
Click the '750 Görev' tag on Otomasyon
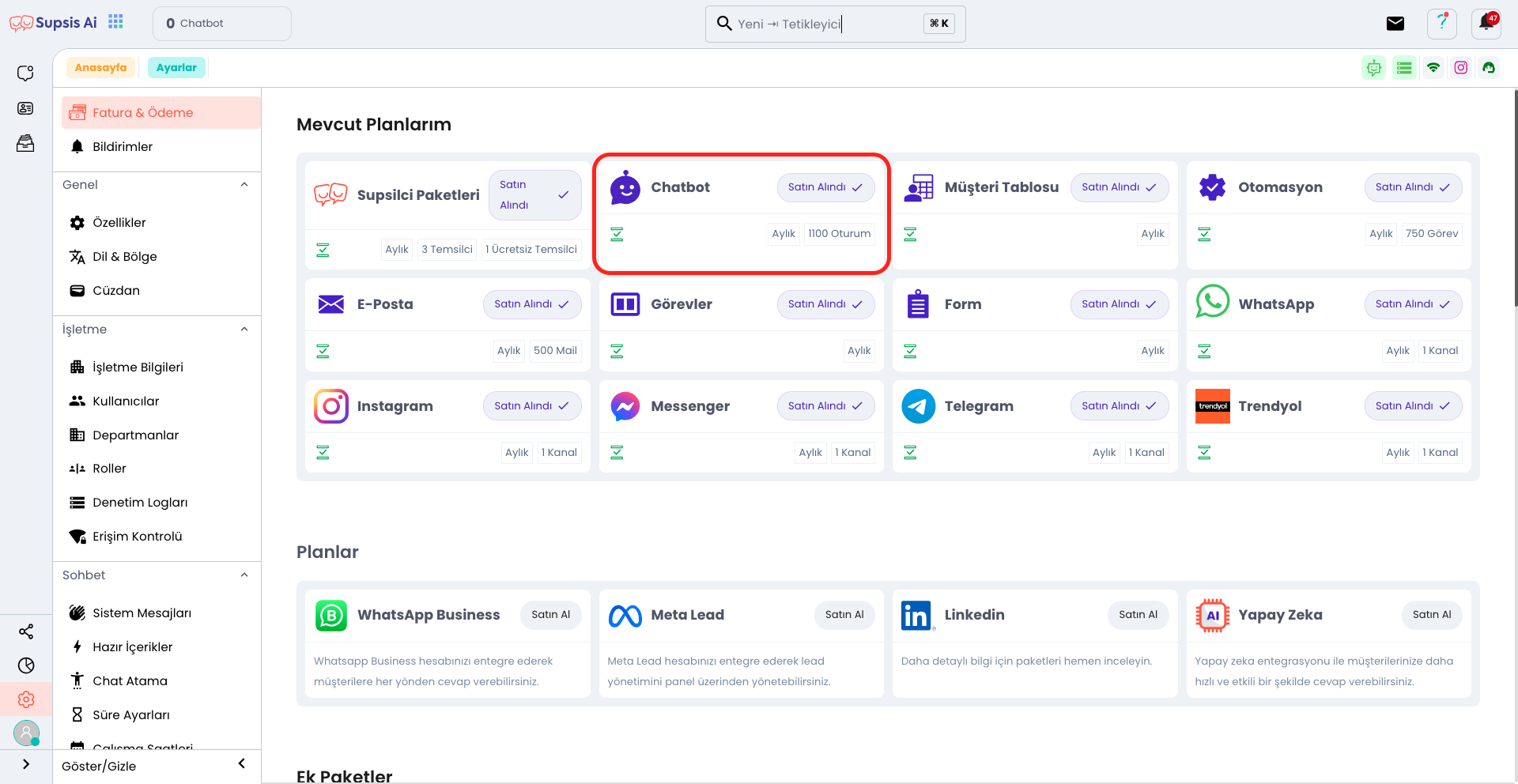click(1432, 234)
